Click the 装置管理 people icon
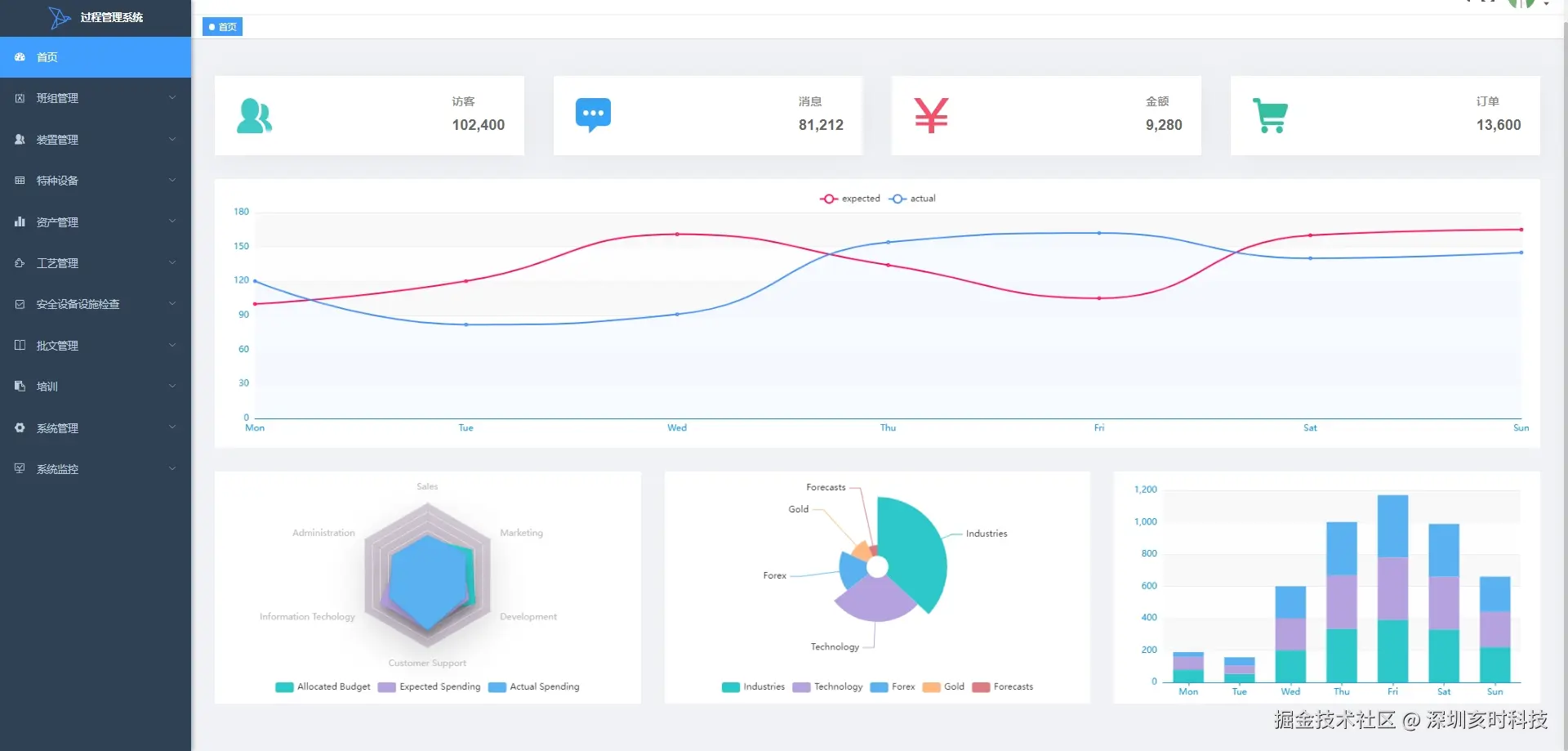1568x751 pixels. click(20, 140)
